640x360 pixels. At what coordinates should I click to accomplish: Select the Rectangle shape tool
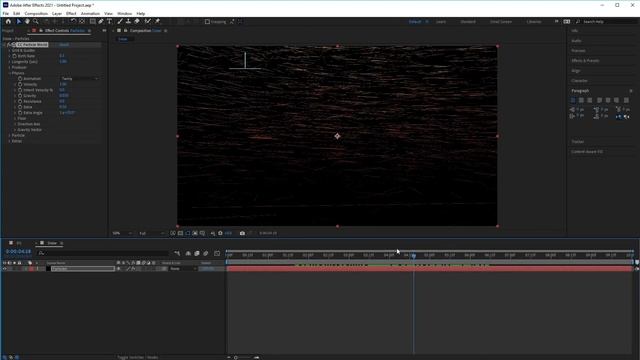[93, 21]
